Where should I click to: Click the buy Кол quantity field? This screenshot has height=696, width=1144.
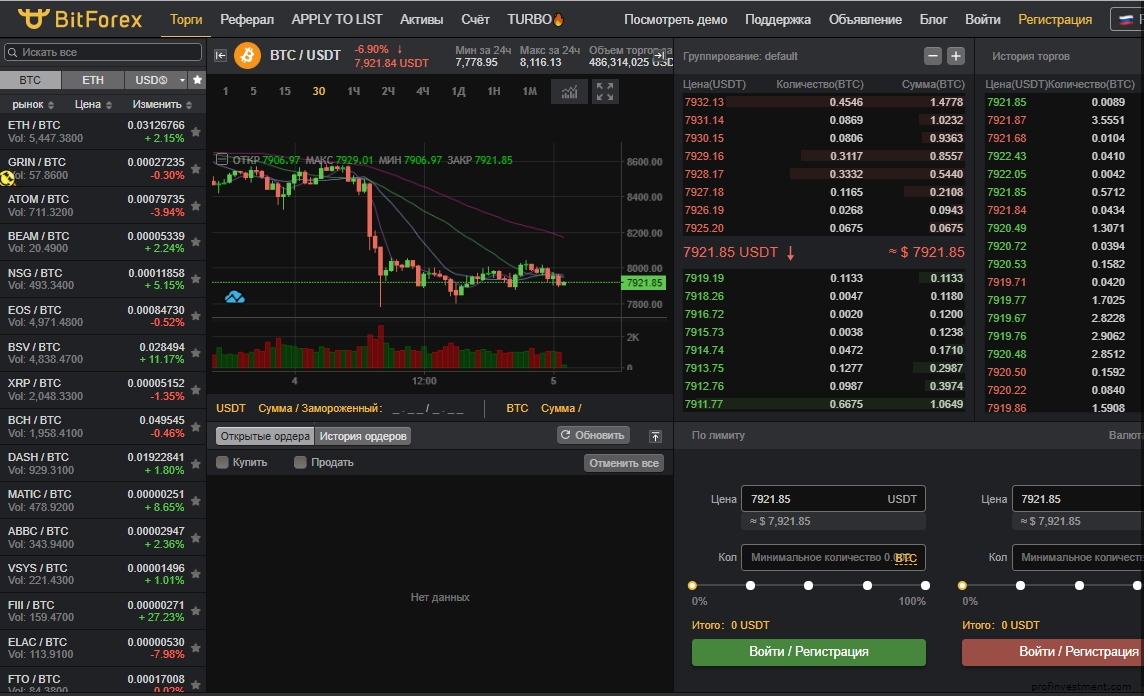[833, 557]
